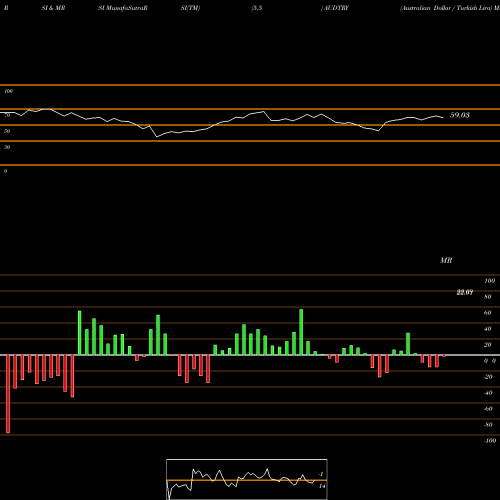
Task: Click the 22.07 MR value label
Action: (x=465, y=292)
